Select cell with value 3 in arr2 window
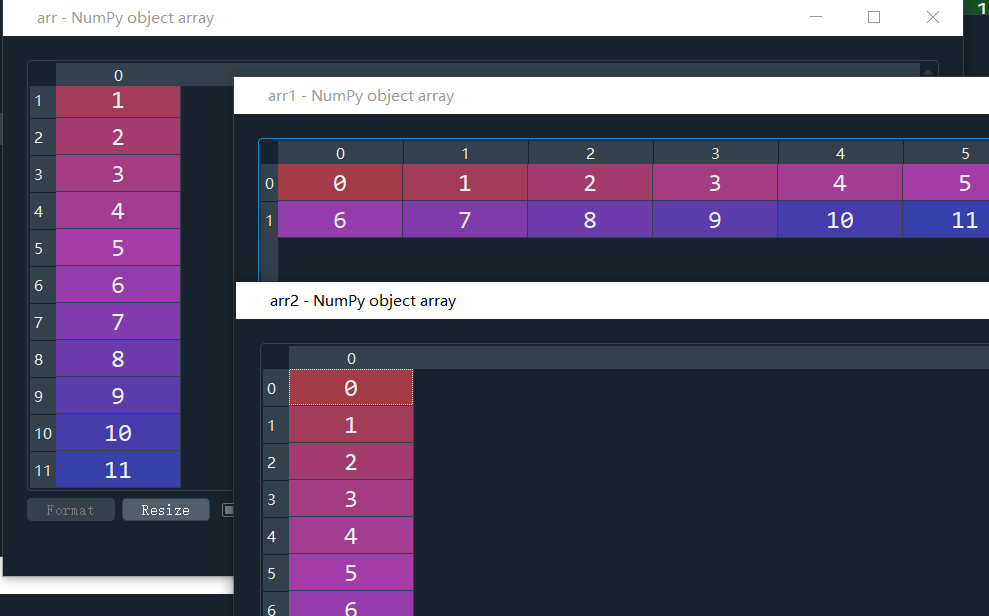 tap(351, 499)
